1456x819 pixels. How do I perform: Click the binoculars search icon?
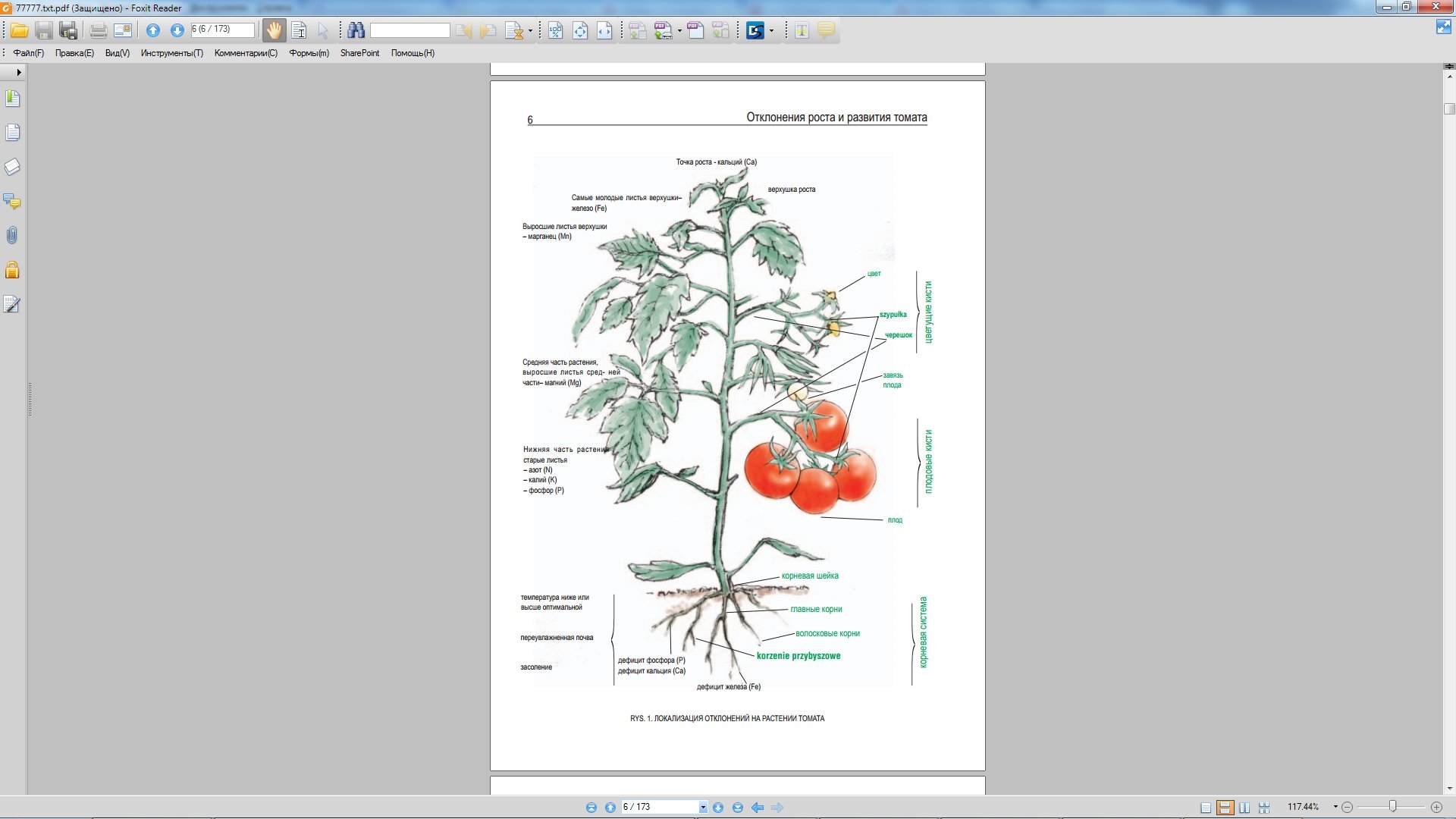point(356,30)
